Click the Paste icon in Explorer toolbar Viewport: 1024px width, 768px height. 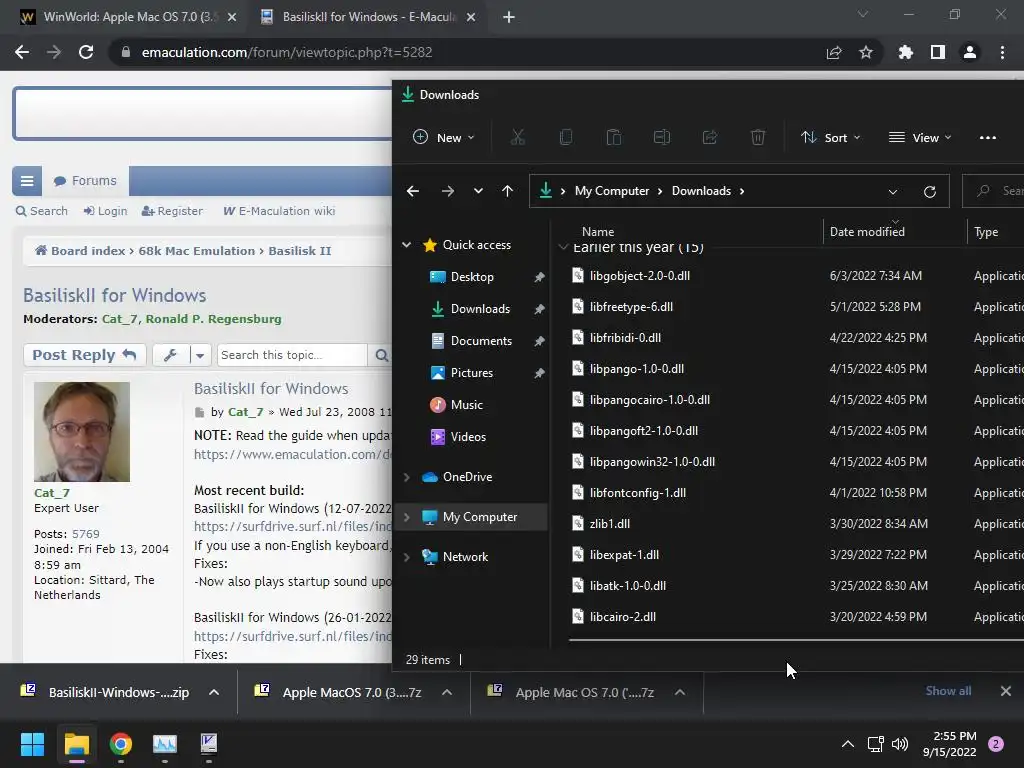pos(614,137)
